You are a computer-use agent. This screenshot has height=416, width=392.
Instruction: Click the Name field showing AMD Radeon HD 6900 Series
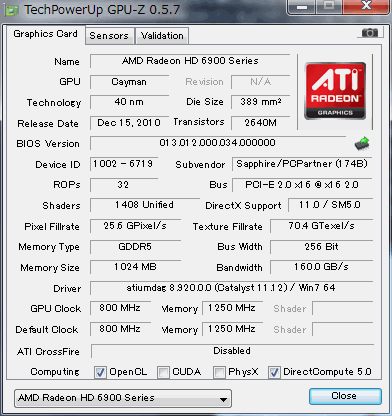[x=190, y=61]
